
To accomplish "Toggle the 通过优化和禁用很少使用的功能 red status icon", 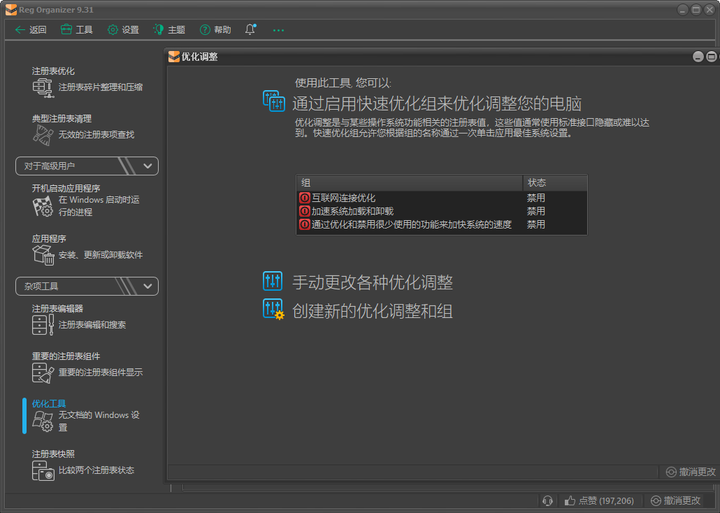I will pos(304,225).
